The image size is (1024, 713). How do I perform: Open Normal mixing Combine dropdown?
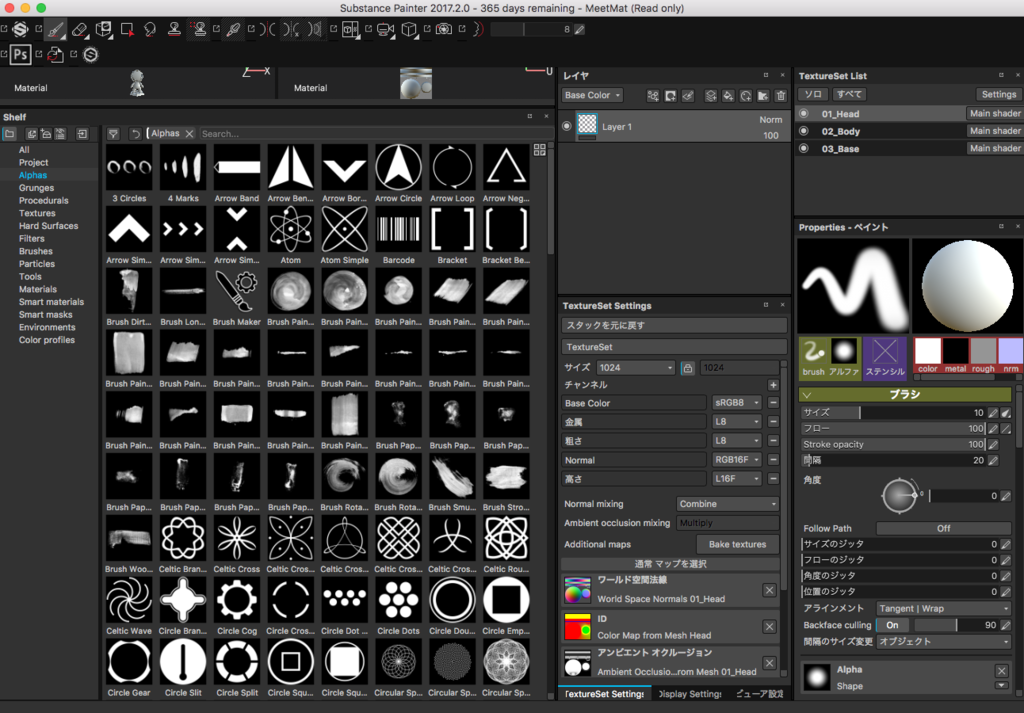(x=728, y=504)
